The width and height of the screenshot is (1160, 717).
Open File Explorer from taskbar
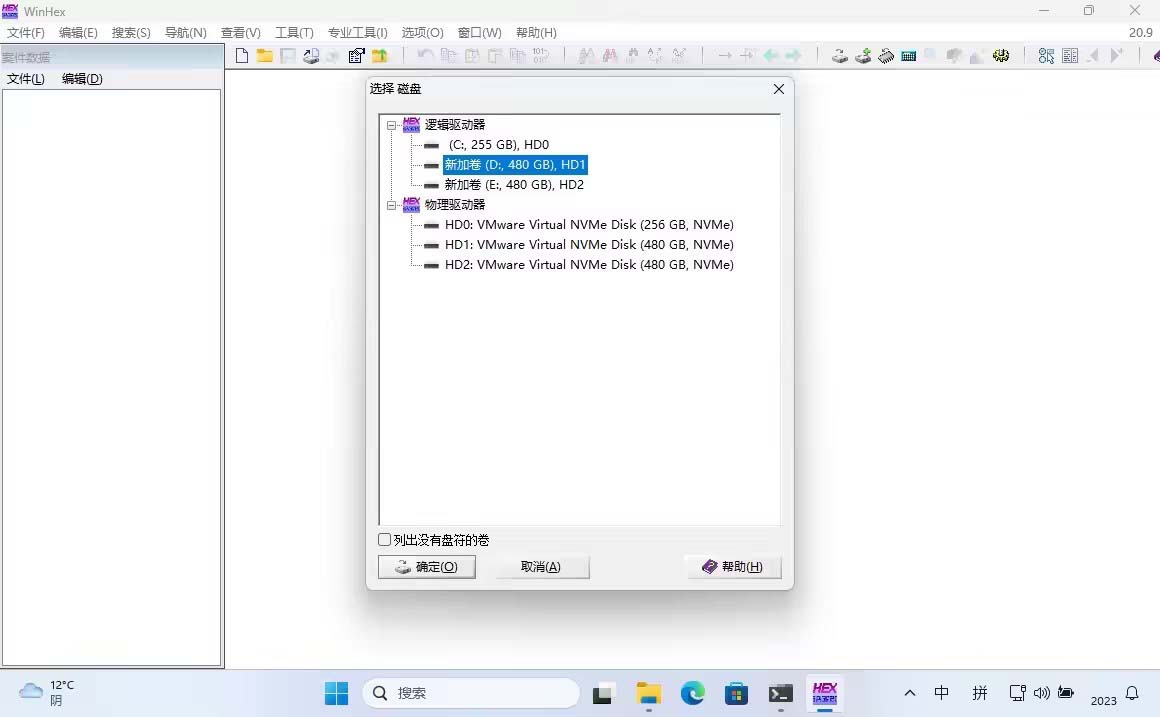click(649, 693)
